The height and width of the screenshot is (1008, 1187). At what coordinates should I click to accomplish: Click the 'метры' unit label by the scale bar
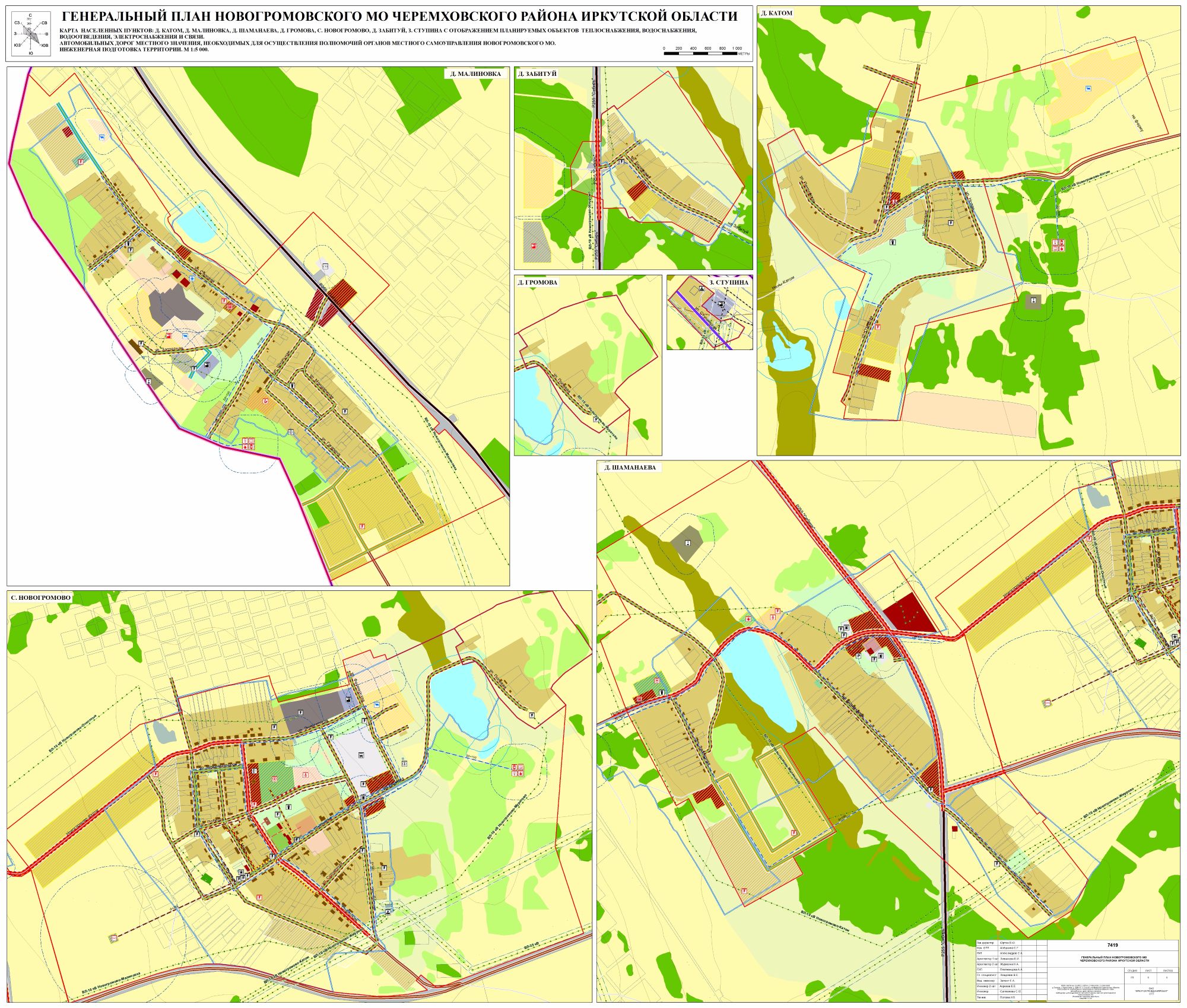(744, 53)
